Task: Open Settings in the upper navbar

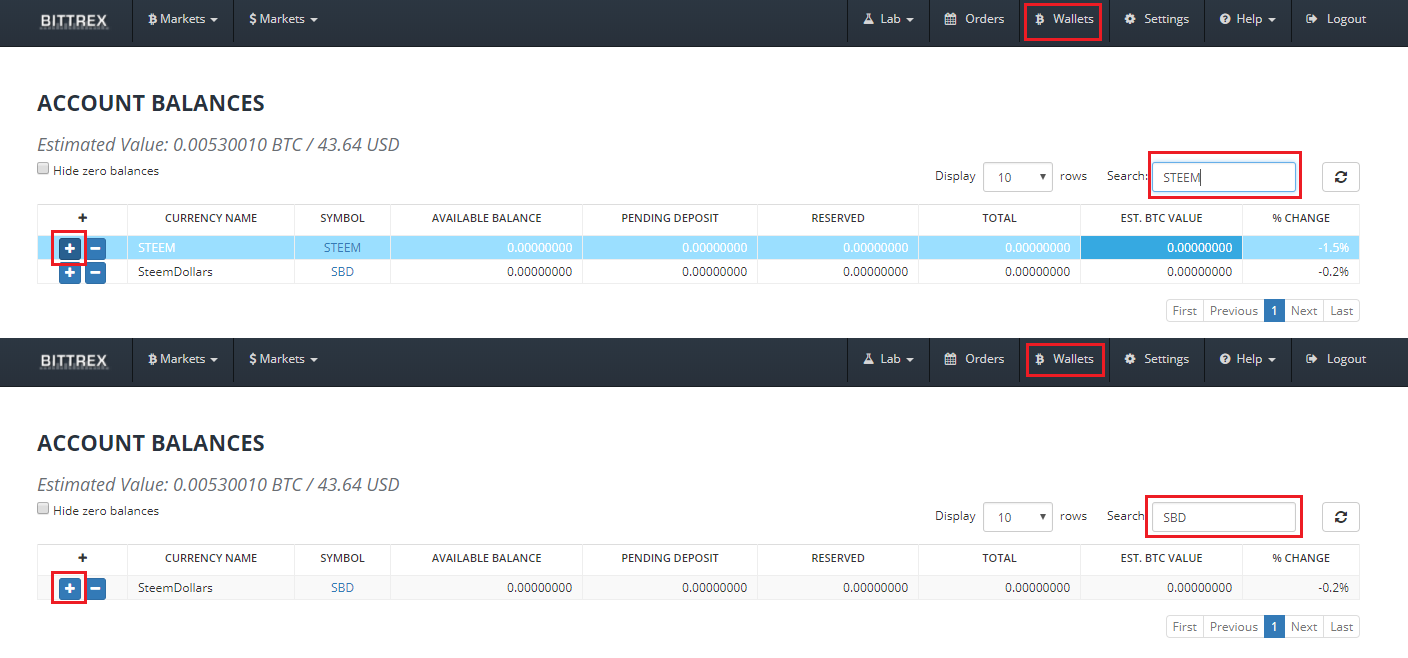Action: tap(1156, 19)
